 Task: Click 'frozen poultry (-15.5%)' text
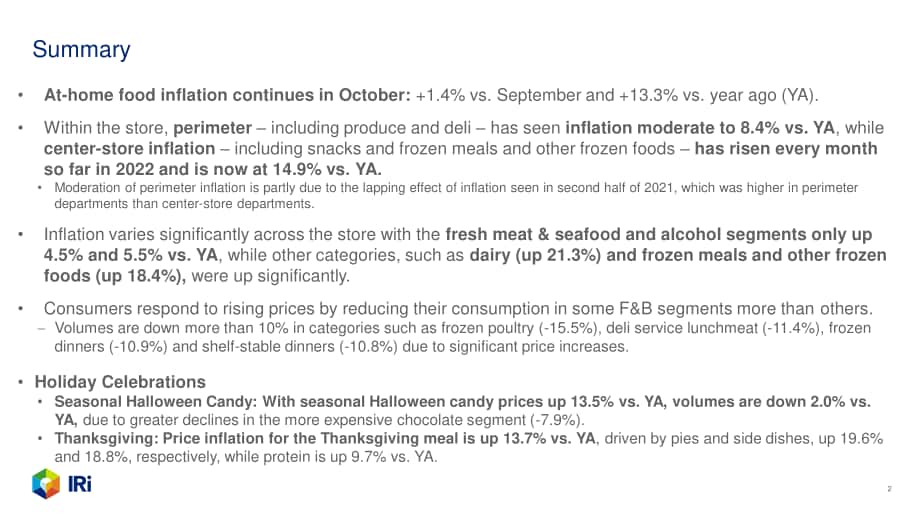[518, 328]
